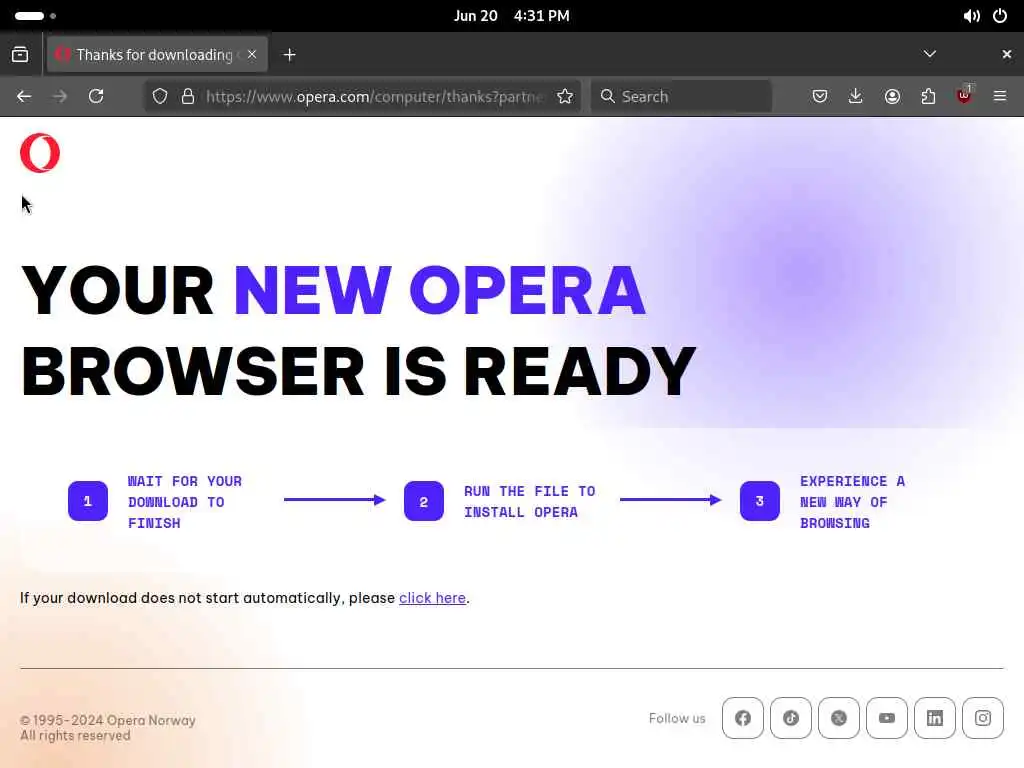
Task: Visit Opera's TikTok page
Action: tap(791, 718)
